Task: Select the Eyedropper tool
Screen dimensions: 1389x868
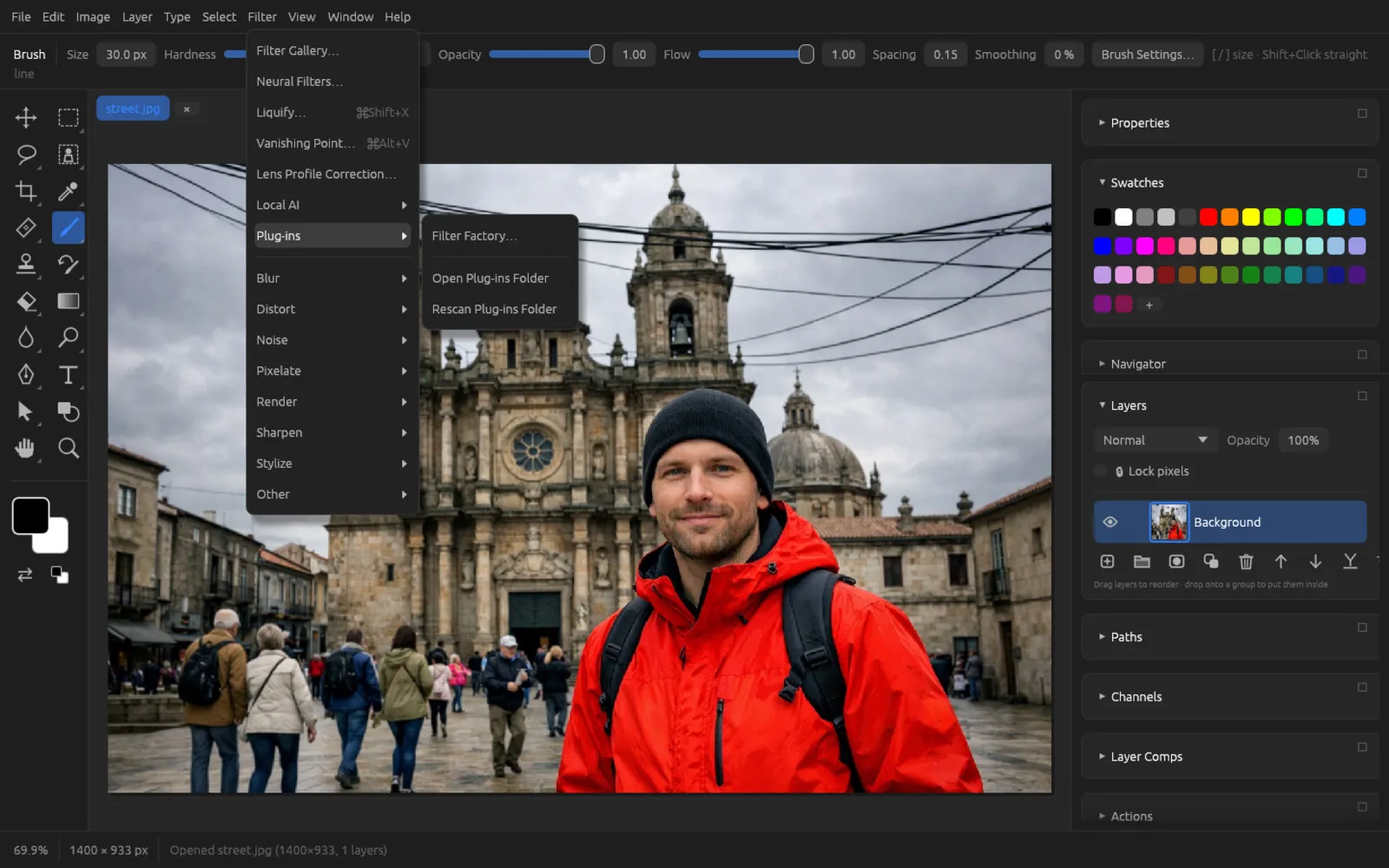Action: (68, 191)
